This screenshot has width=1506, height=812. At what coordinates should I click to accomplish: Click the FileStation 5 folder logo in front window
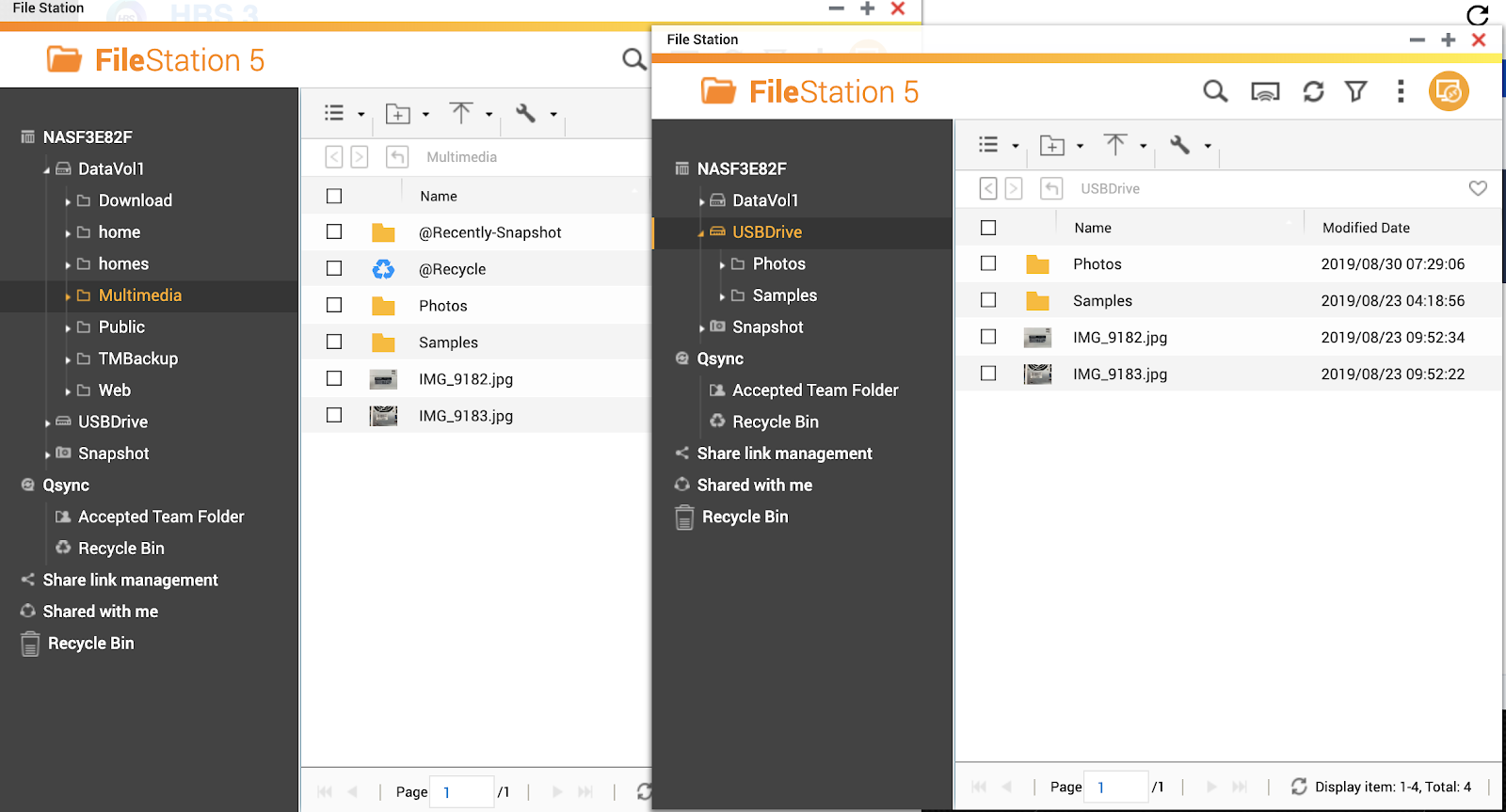tap(718, 91)
